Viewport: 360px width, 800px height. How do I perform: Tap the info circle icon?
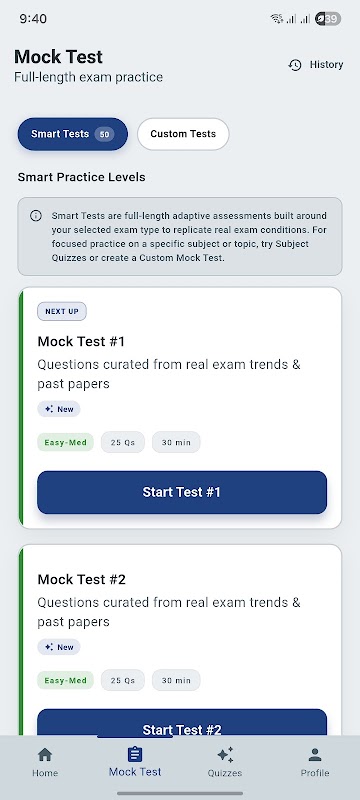tap(36, 216)
